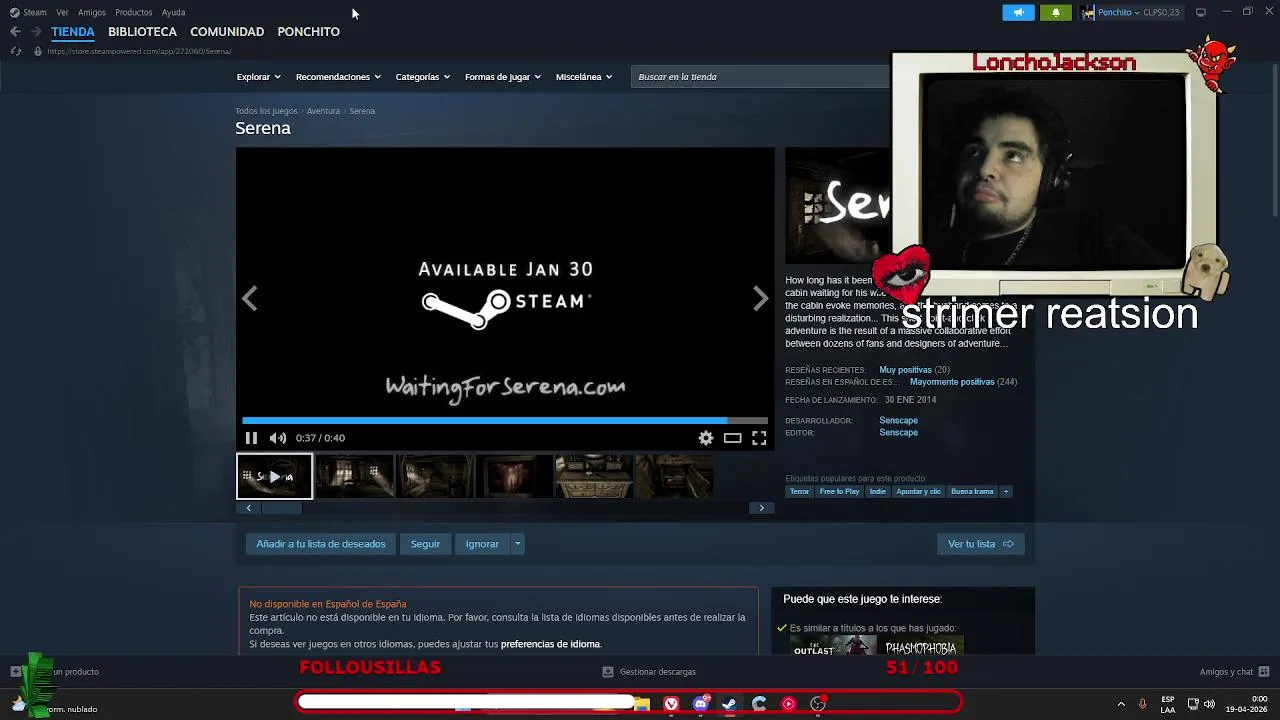Click the Seguir button
Viewport: 1280px width, 720px height.
(425, 544)
